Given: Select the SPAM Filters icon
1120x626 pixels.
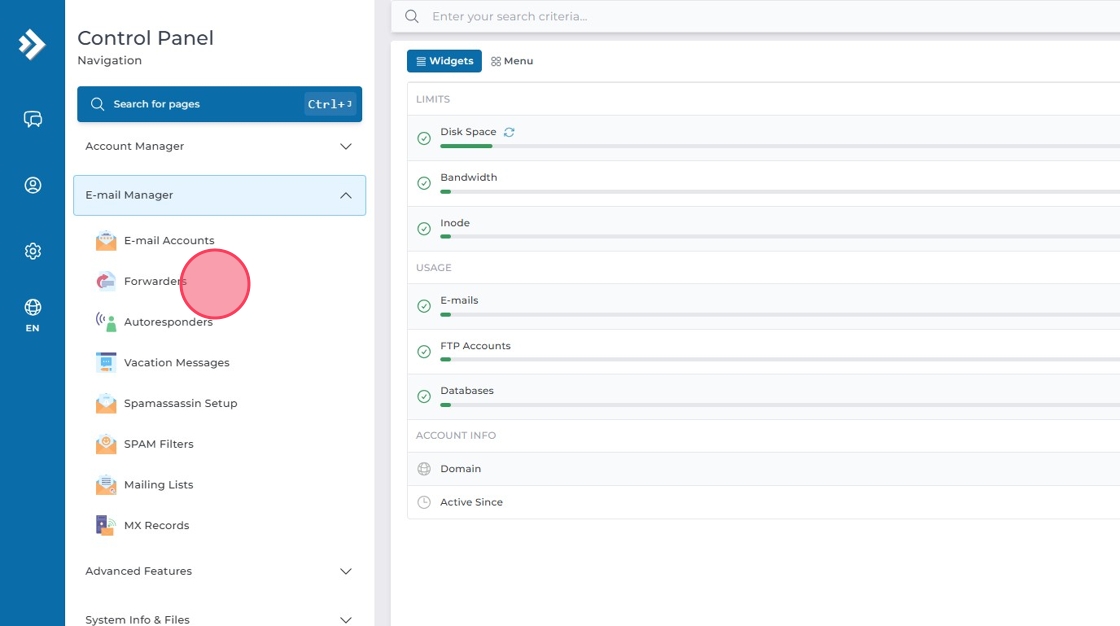Looking at the screenshot, I should point(106,444).
